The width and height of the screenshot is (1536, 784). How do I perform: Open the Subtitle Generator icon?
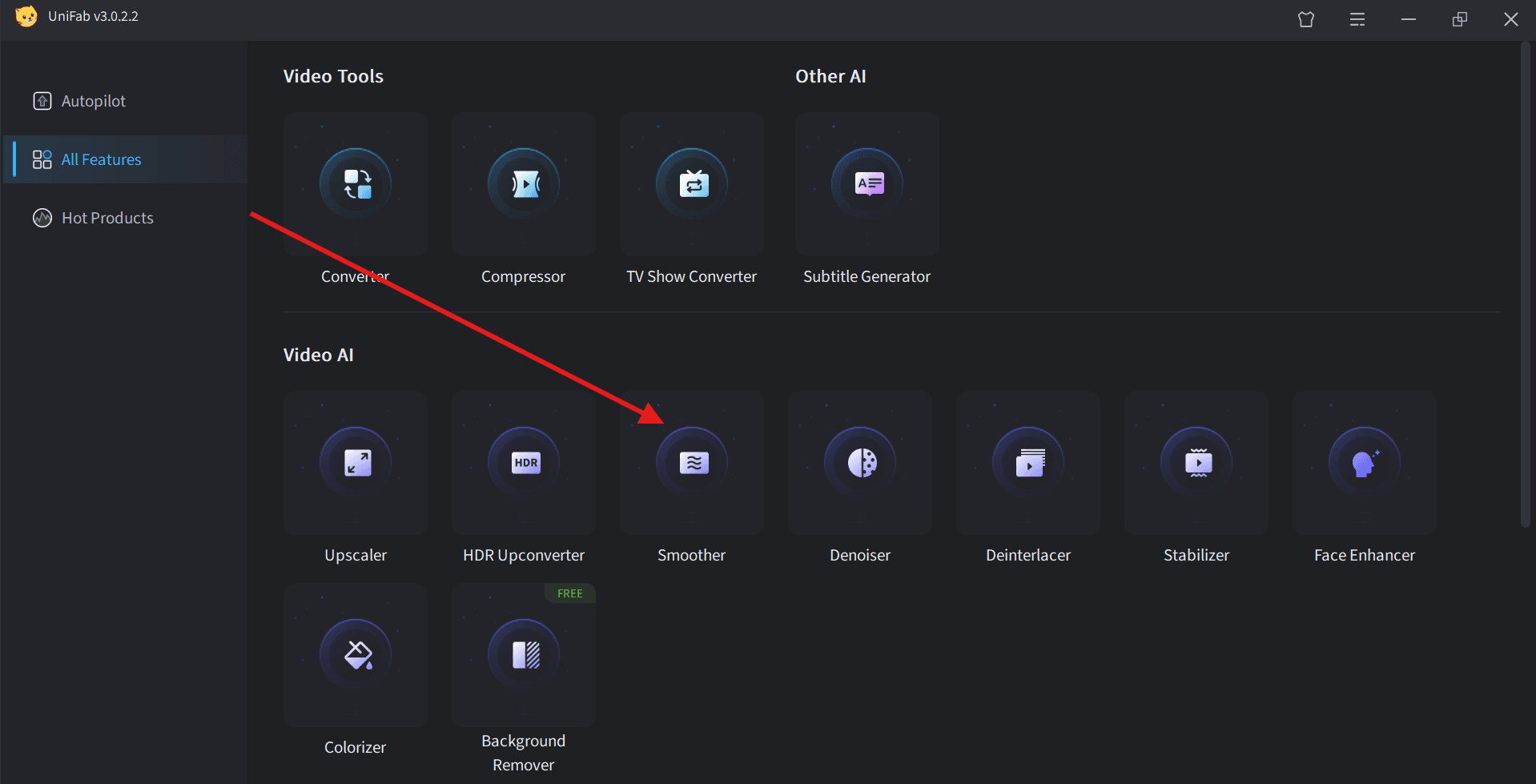tap(867, 184)
